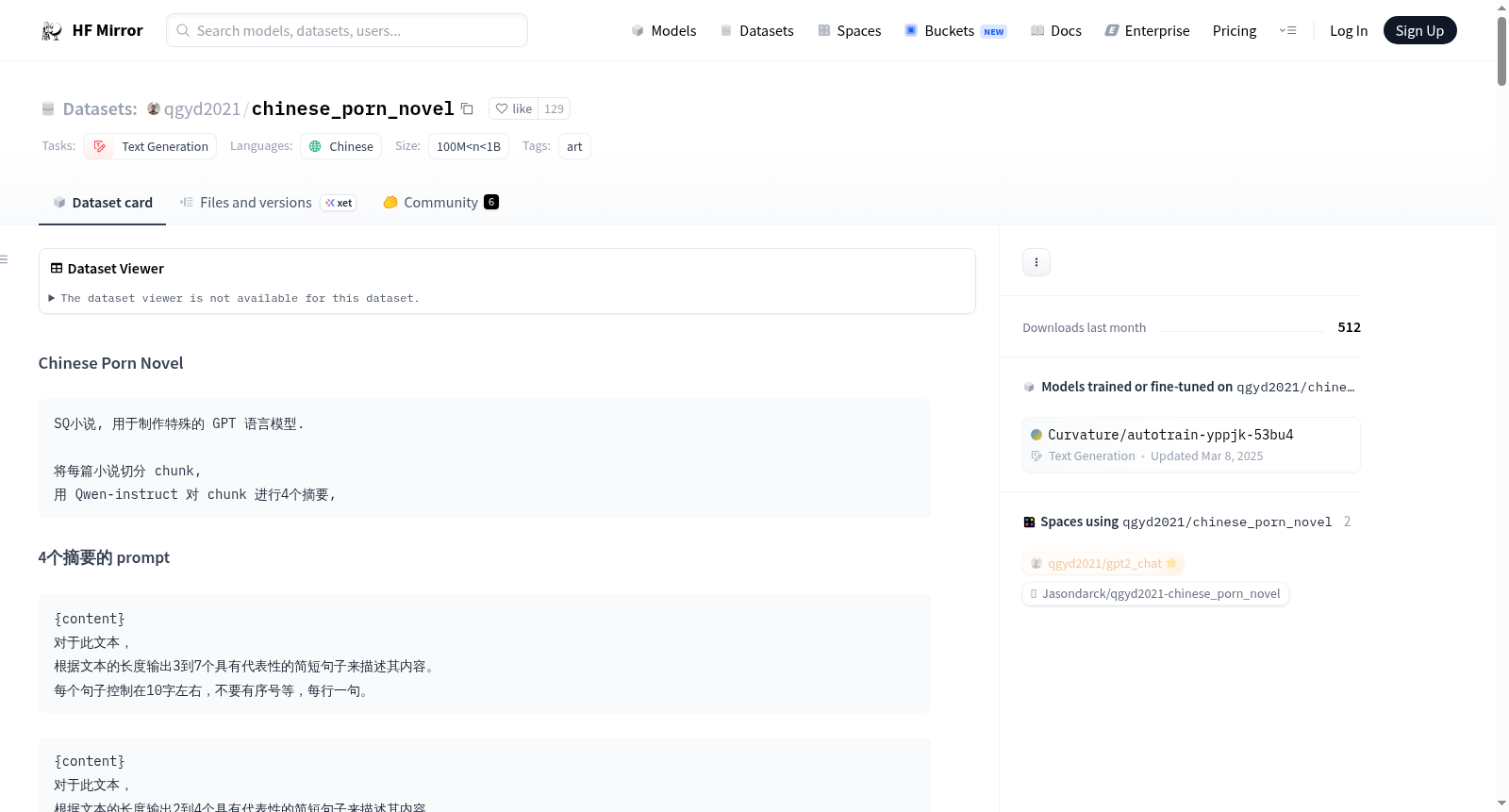Like this dataset with the heart button
This screenshot has width=1509, height=812.
[x=514, y=108]
